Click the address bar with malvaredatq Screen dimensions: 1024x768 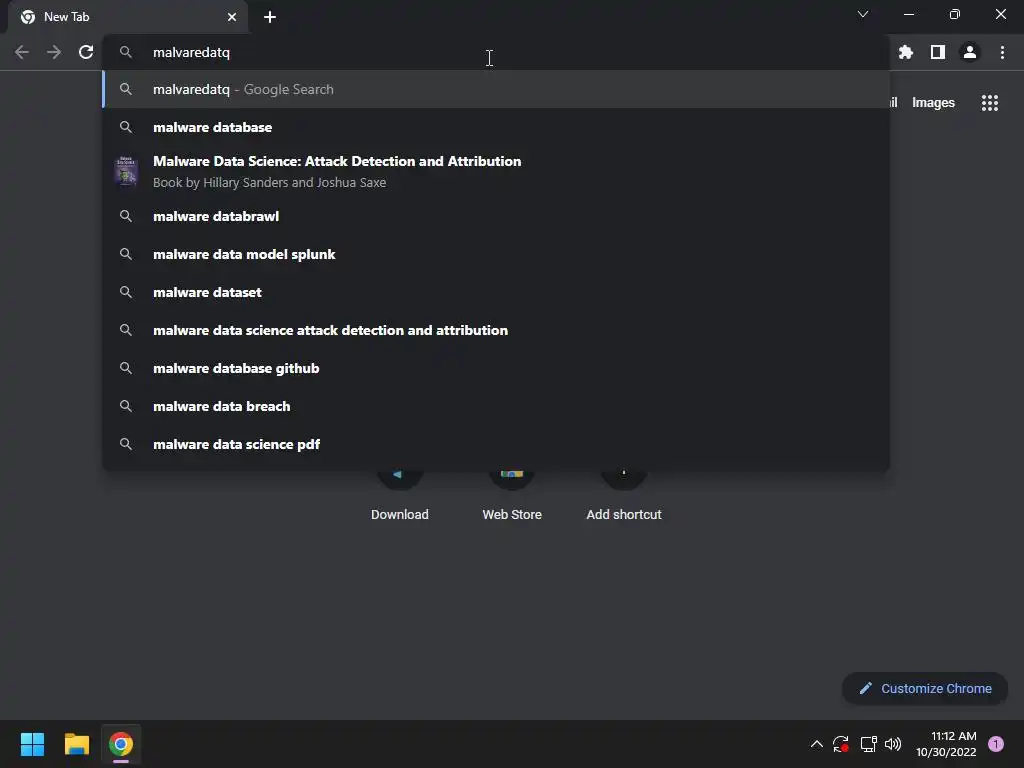pos(496,52)
